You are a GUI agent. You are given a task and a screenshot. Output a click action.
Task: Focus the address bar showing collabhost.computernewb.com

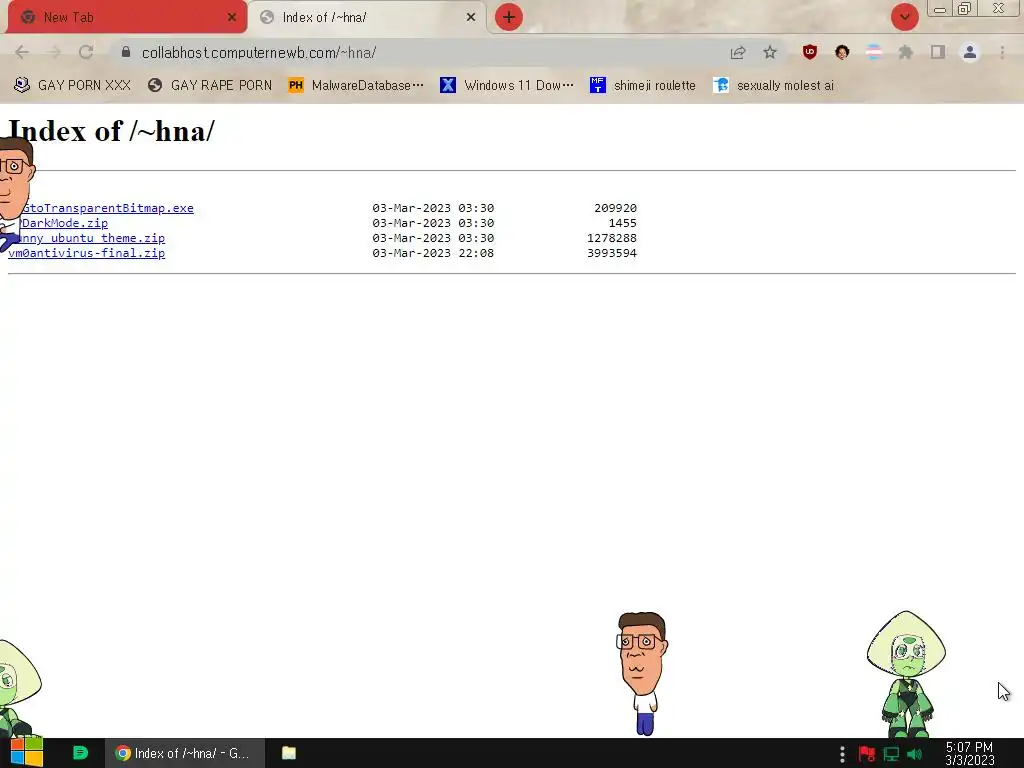tap(418, 52)
